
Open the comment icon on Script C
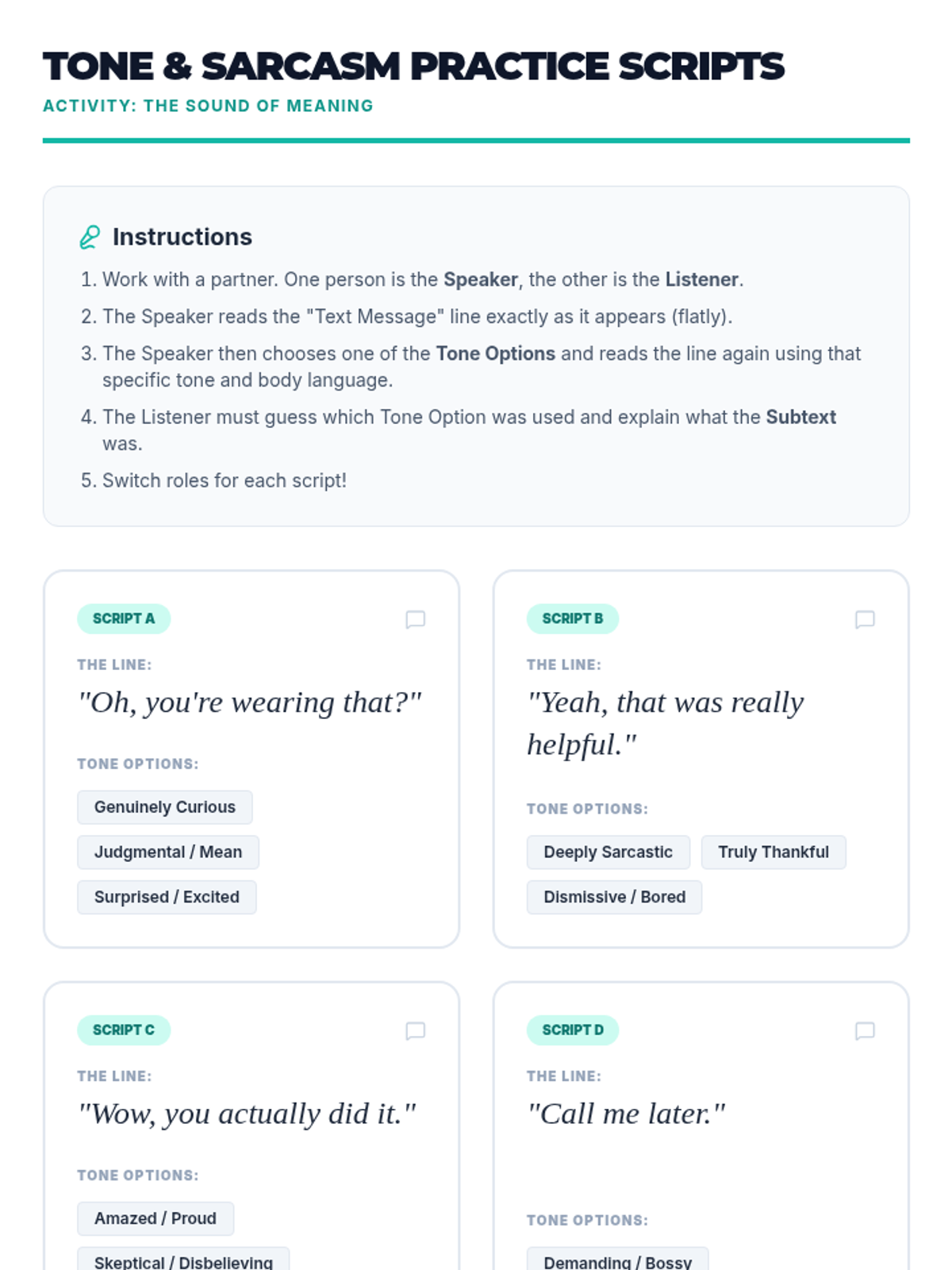(x=415, y=1030)
